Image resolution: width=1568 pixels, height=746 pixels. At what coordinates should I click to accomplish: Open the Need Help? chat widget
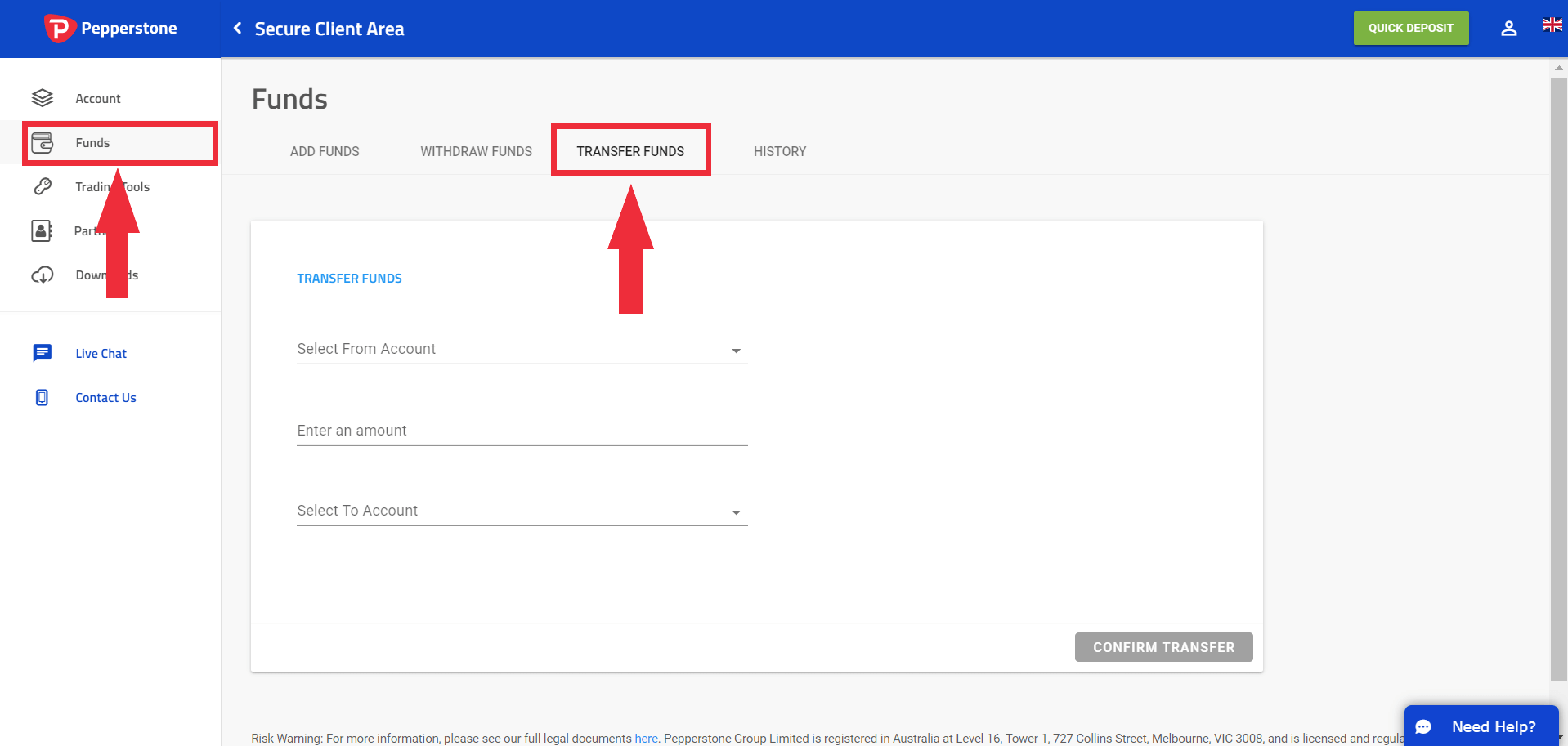pyautogui.click(x=1481, y=726)
